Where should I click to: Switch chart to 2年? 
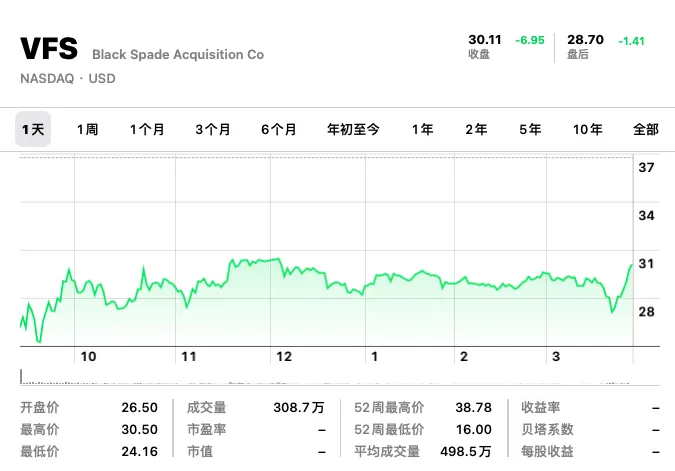coord(476,129)
